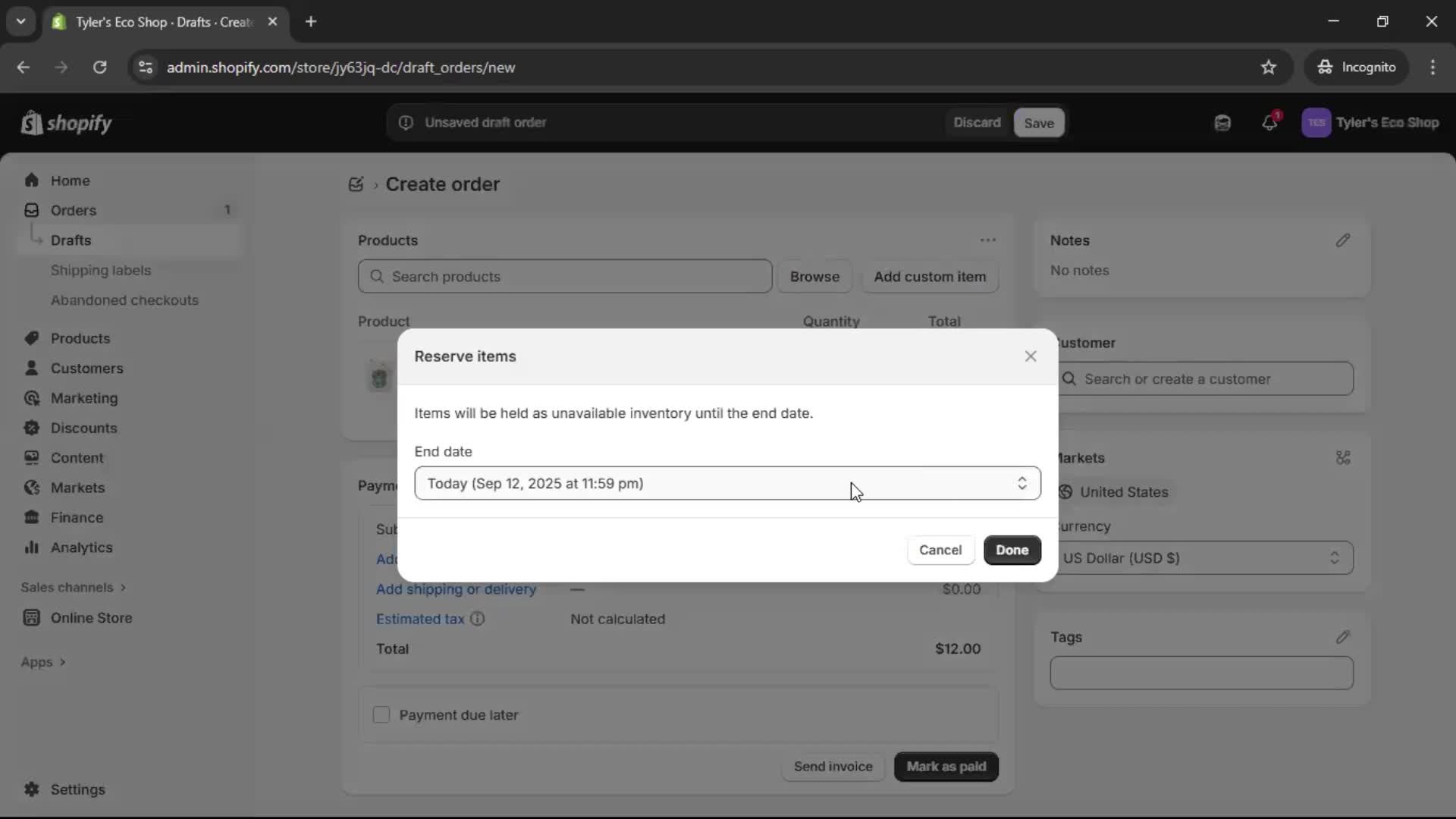1456x819 pixels.
Task: Enable the Payment due later checkbox
Action: [x=381, y=714]
